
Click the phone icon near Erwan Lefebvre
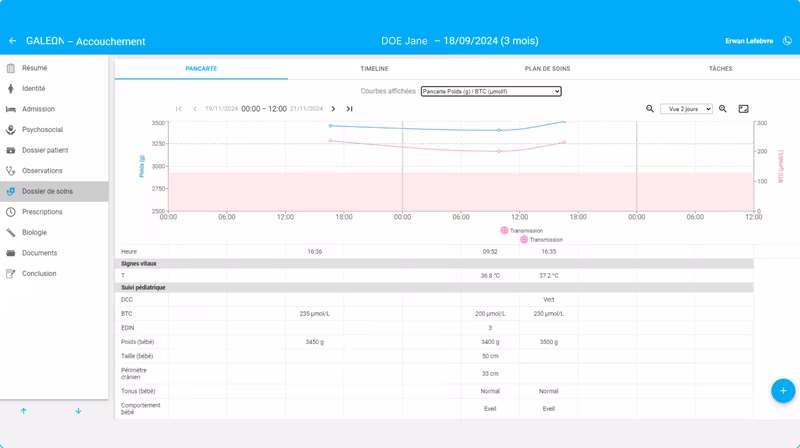[x=787, y=41]
